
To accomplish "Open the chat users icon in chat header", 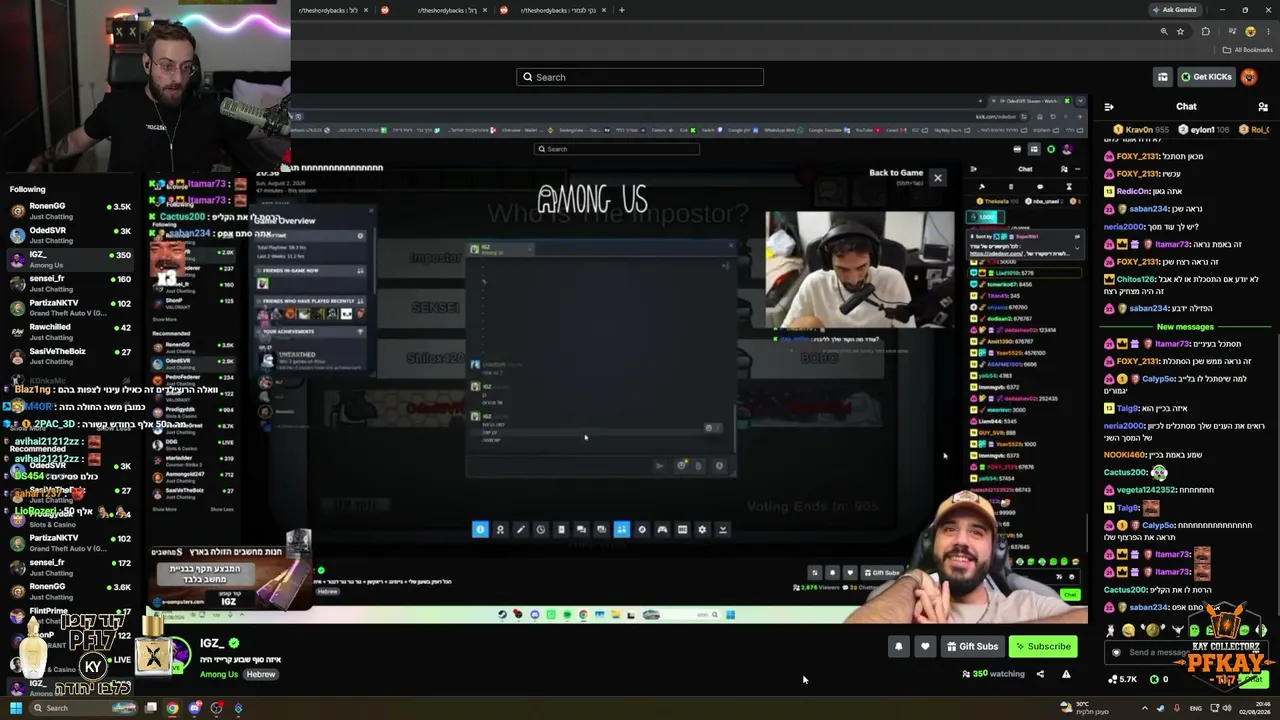I will point(1263,106).
